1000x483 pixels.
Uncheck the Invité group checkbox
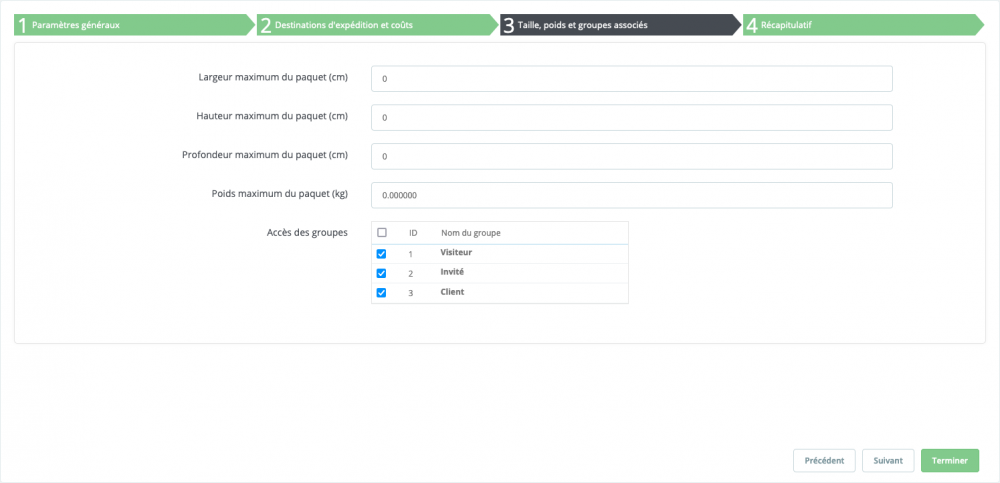pyautogui.click(x=382, y=273)
